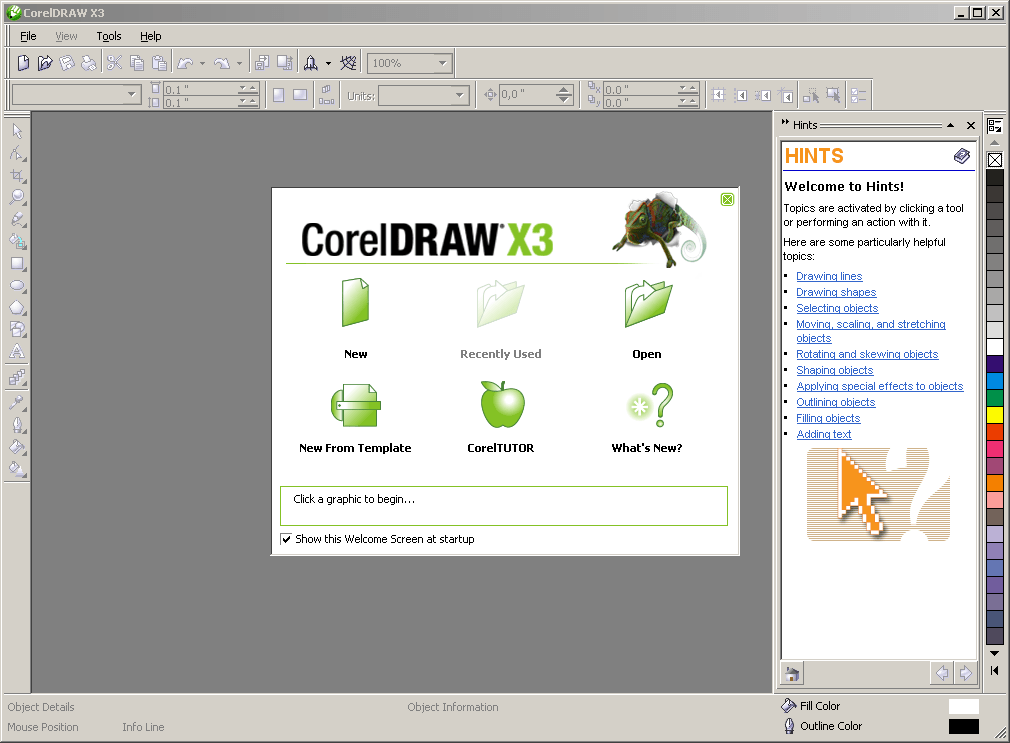
Task: Select the Ellipse tool
Action: [17, 286]
